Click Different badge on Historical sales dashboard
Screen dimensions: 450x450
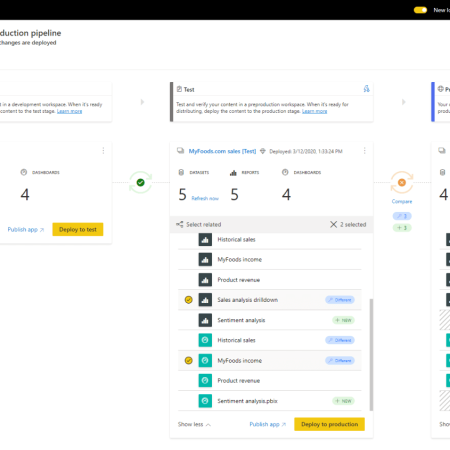pos(340,340)
